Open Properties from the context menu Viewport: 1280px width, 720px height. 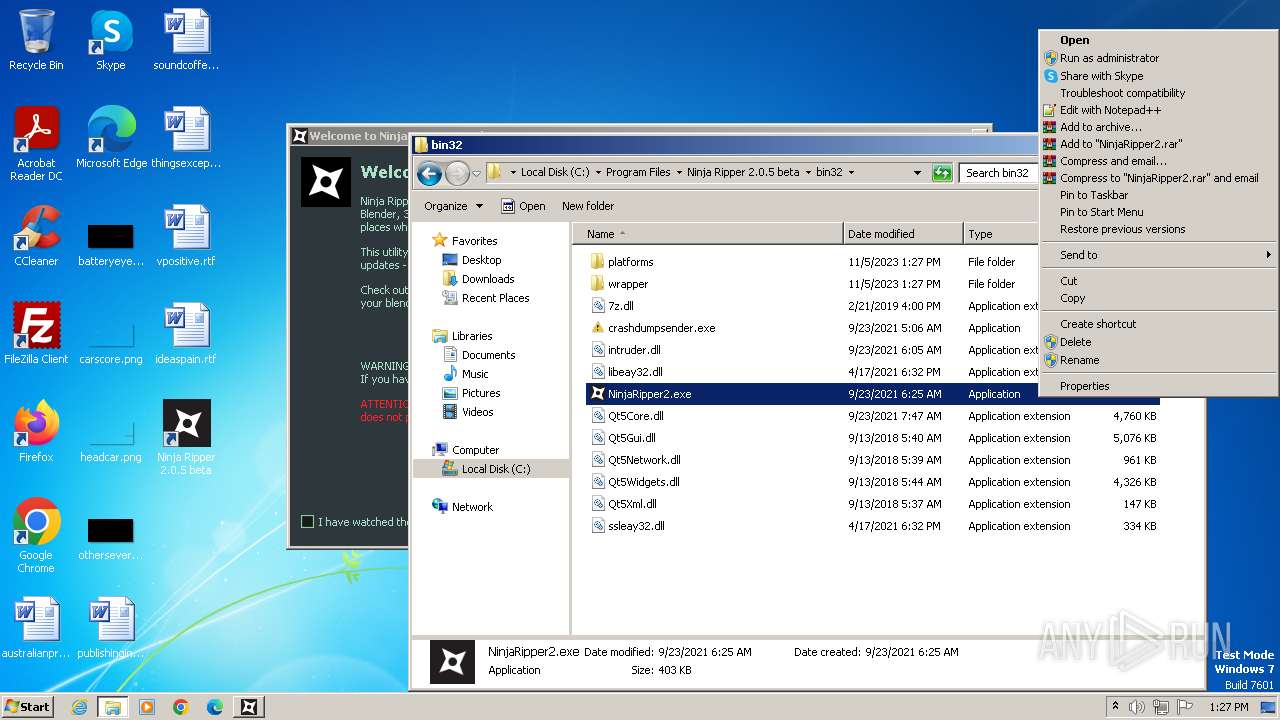1158,386
